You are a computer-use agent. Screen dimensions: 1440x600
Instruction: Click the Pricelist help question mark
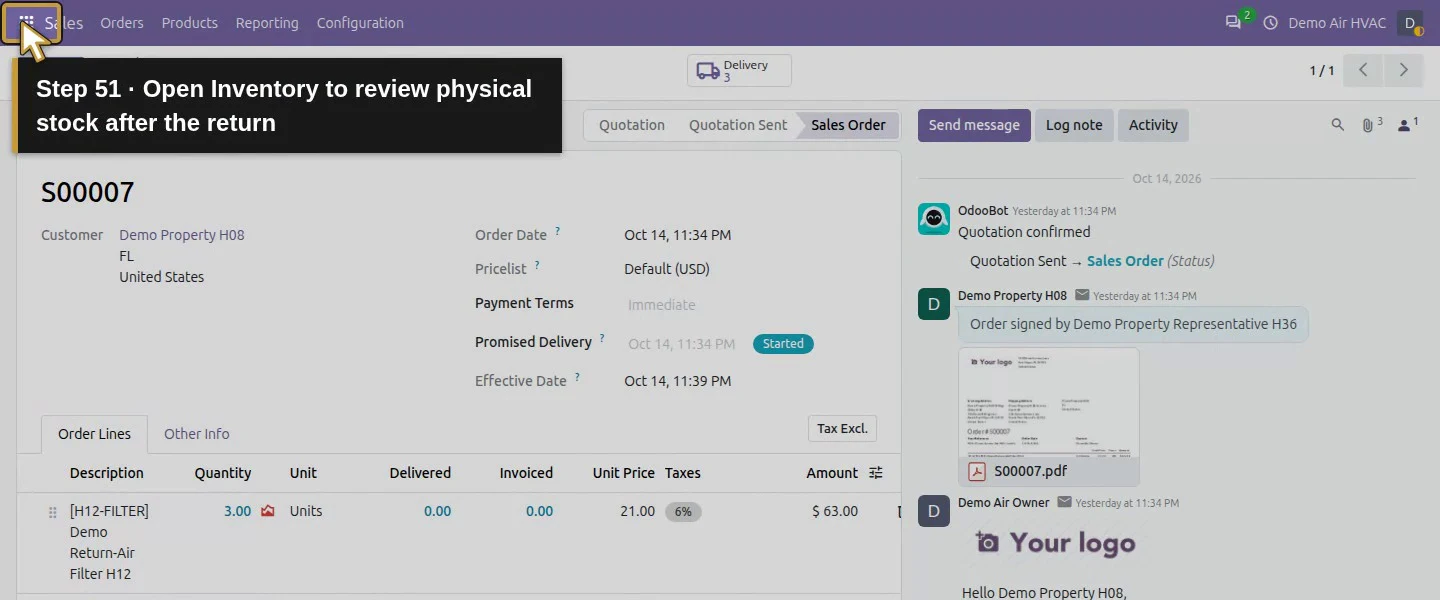pos(537,266)
